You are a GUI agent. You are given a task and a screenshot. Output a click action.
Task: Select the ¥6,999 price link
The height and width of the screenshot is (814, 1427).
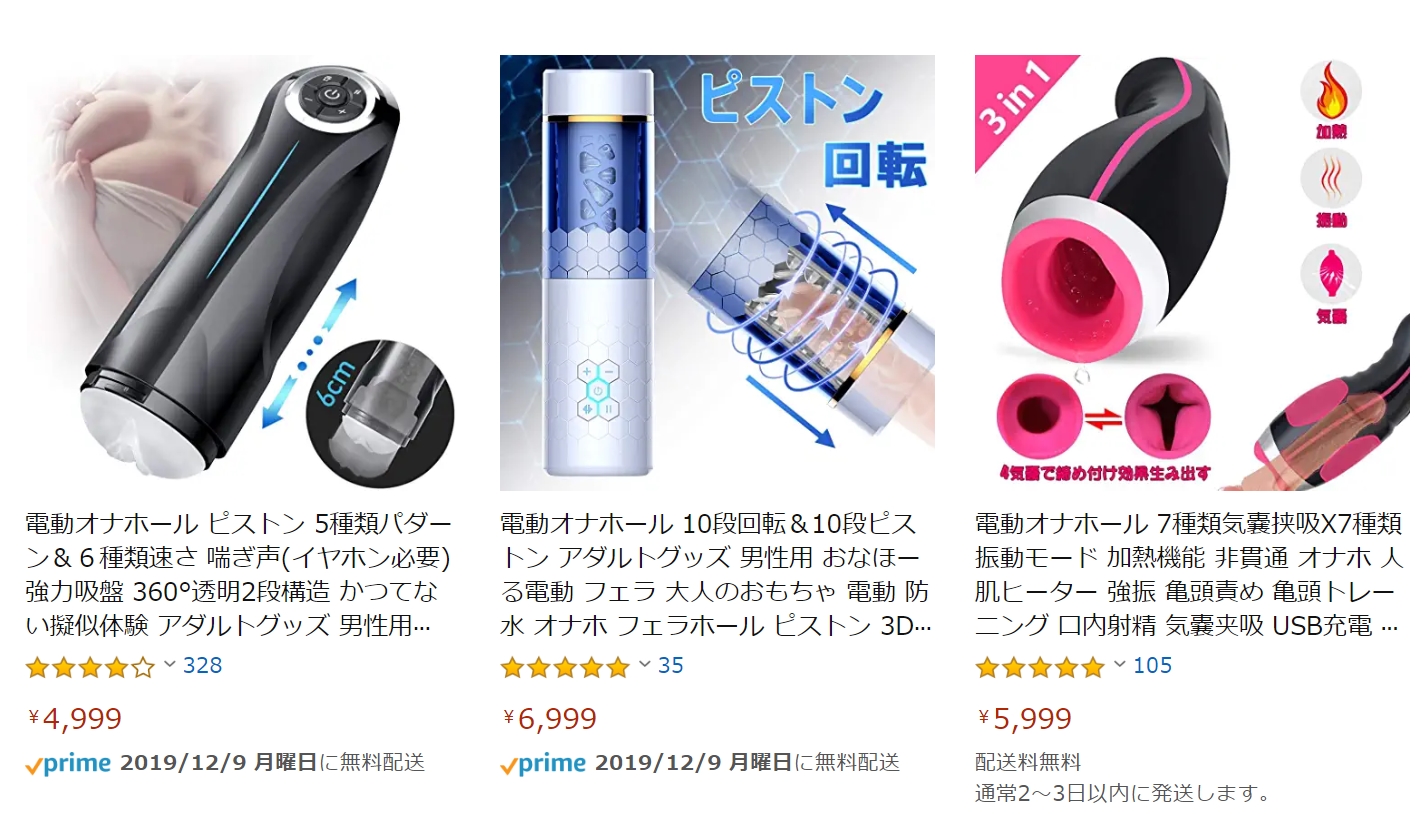tap(550, 718)
